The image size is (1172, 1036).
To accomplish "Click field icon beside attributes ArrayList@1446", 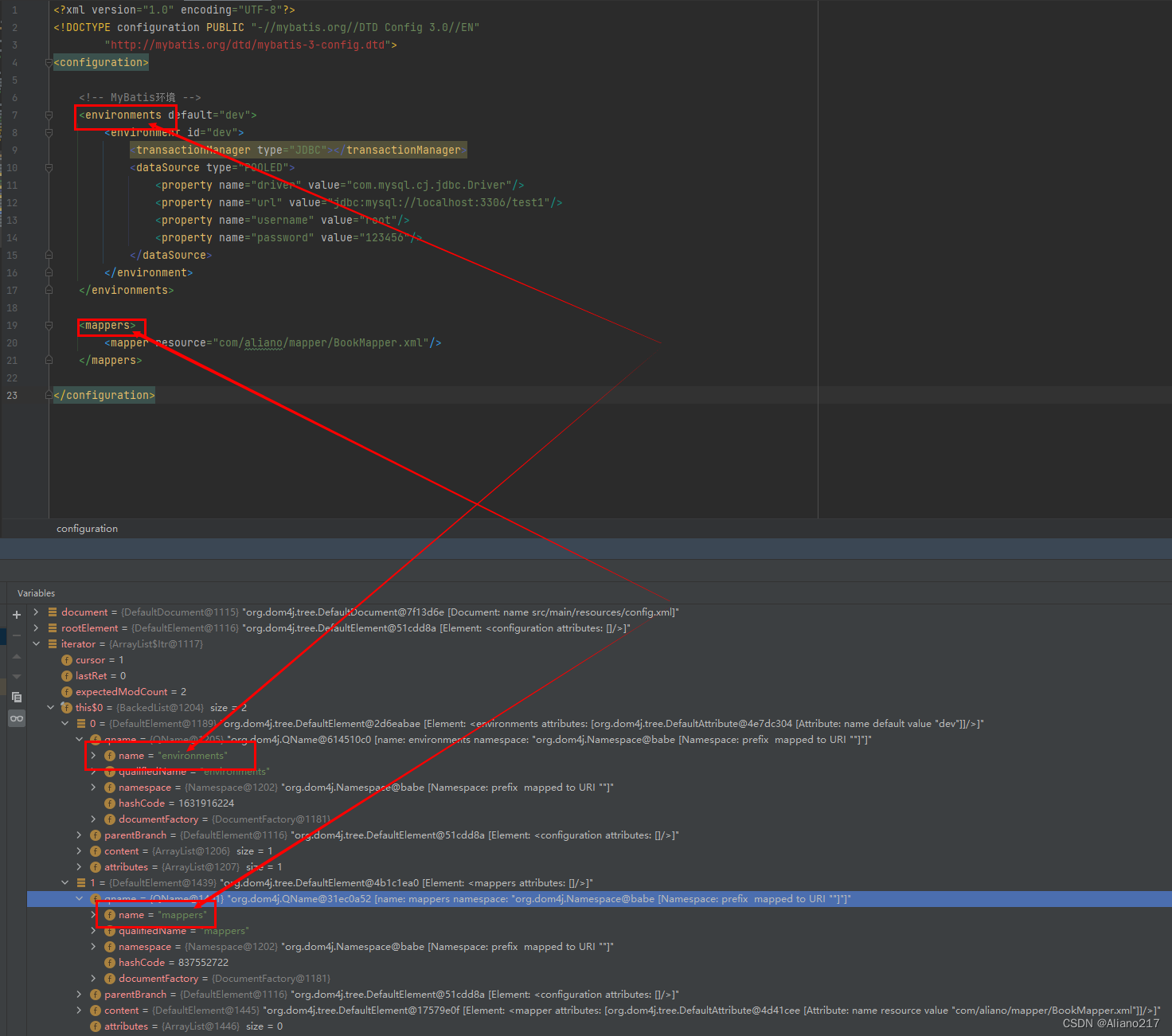I will pyautogui.click(x=96, y=1026).
